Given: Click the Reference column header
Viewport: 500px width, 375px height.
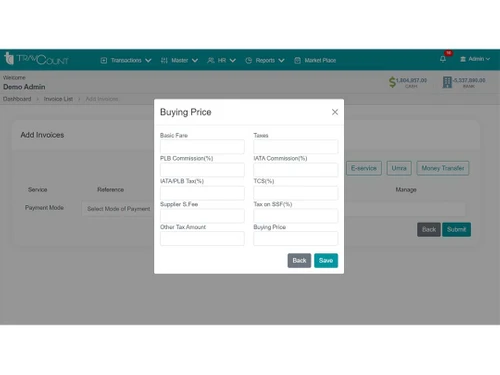Looking at the screenshot, I should point(110,190).
